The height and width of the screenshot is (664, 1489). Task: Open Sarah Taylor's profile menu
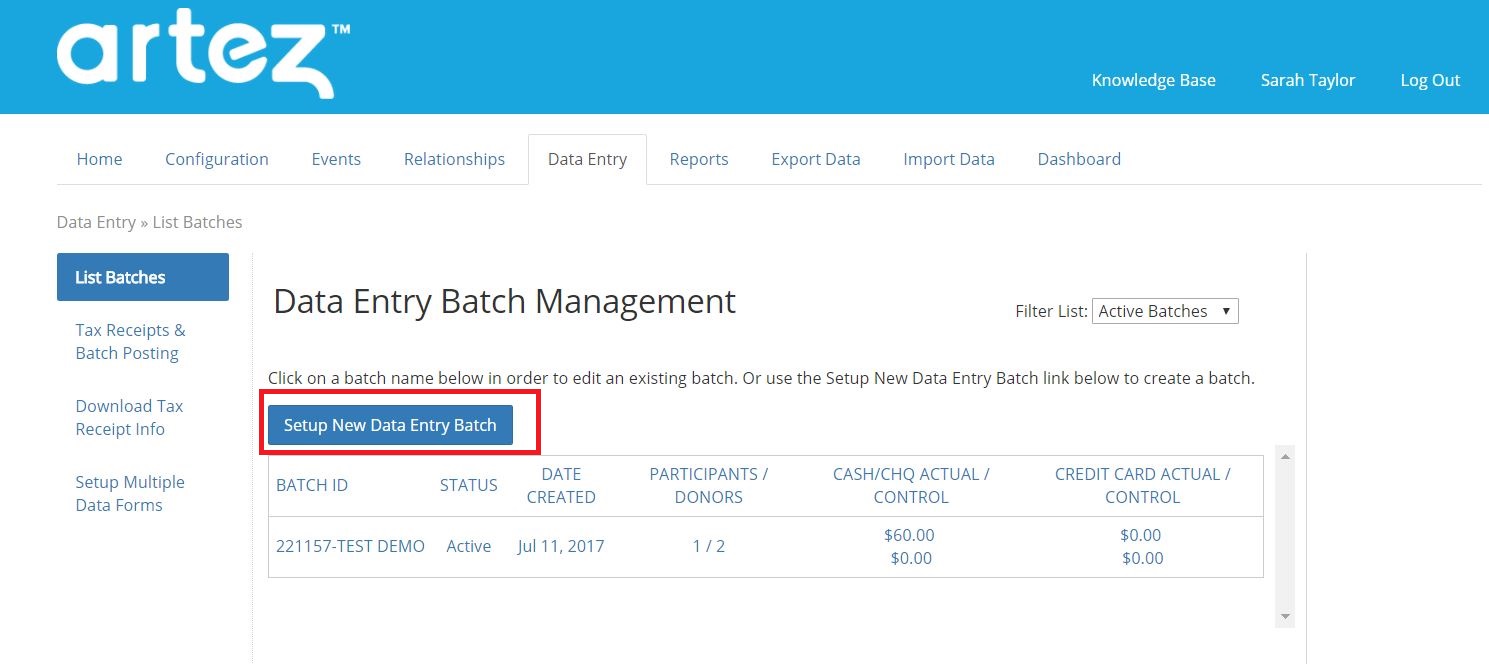(1308, 80)
